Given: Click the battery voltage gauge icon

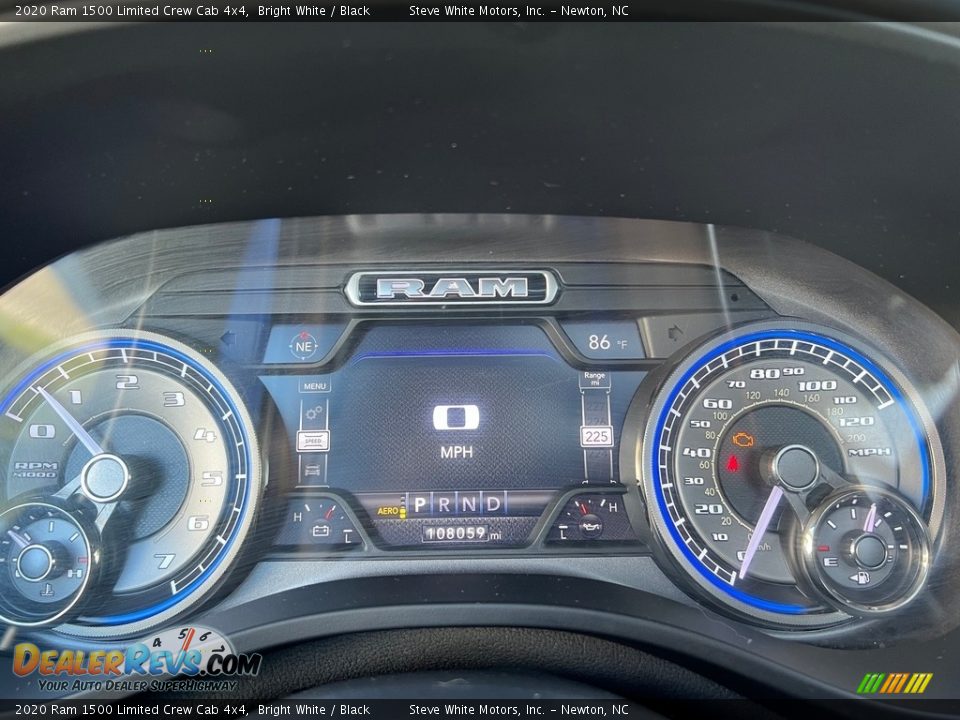Looking at the screenshot, I should tap(321, 530).
